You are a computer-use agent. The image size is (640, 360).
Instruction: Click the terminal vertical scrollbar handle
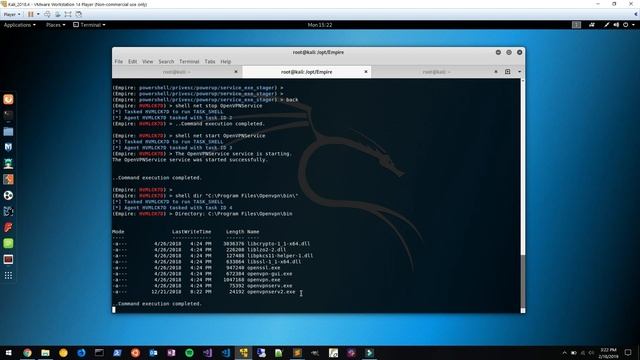pyautogui.click(x=523, y=282)
